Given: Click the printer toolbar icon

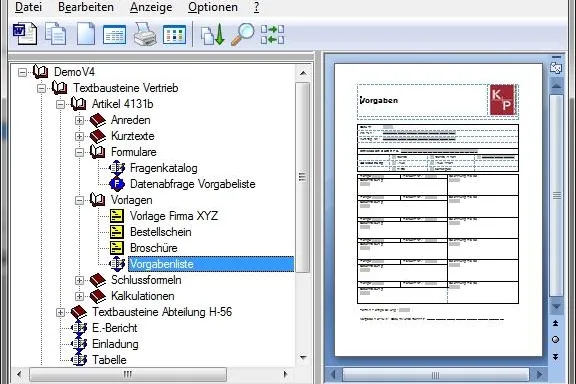Looking at the screenshot, I should click(x=144, y=34).
